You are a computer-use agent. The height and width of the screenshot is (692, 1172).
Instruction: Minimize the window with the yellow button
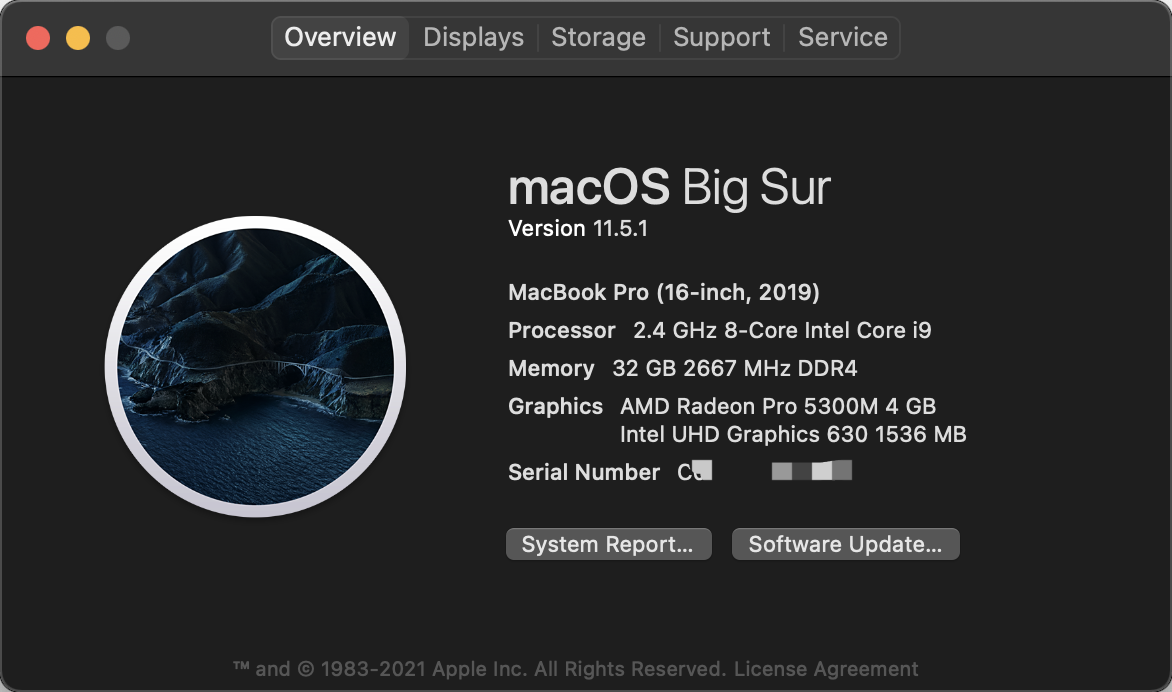(78, 39)
